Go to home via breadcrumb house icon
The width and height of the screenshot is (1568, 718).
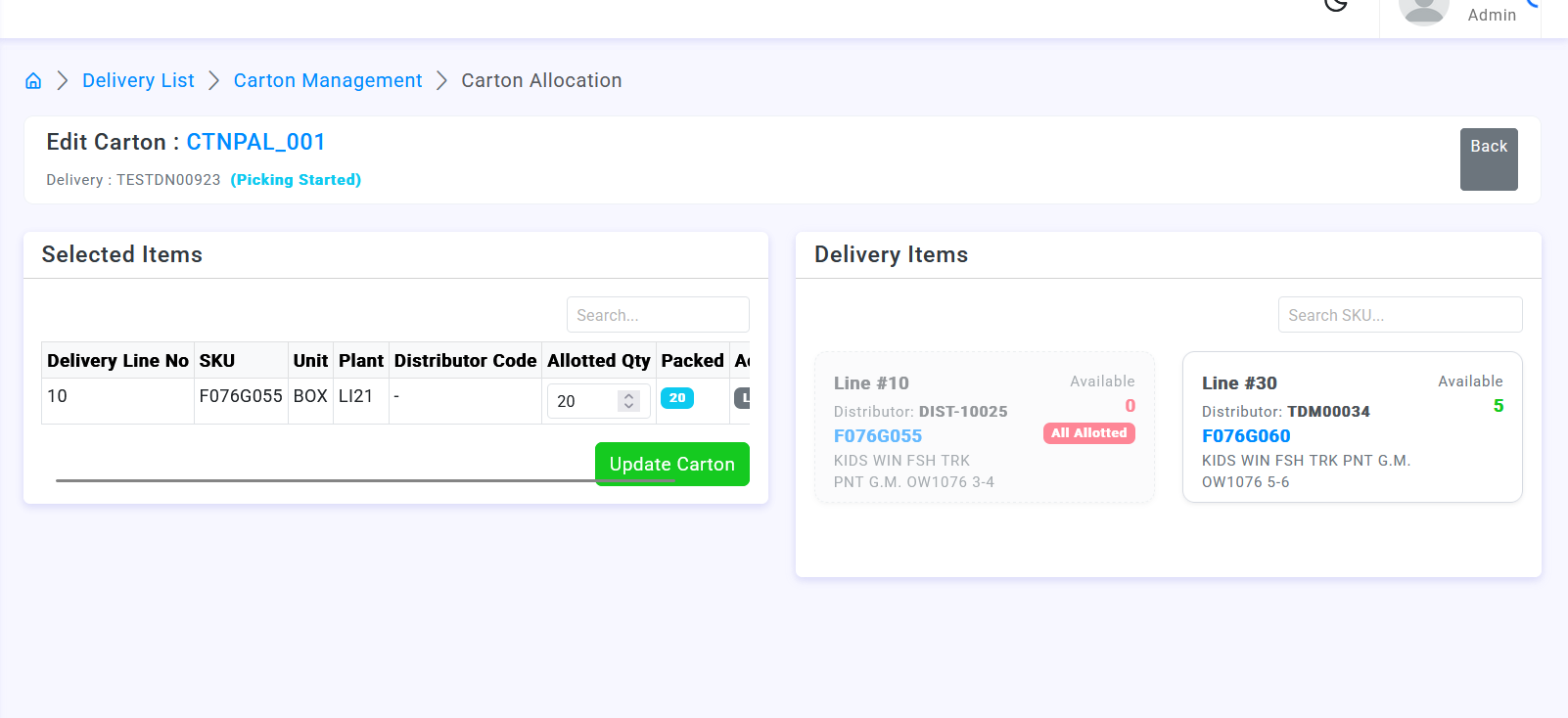(33, 81)
